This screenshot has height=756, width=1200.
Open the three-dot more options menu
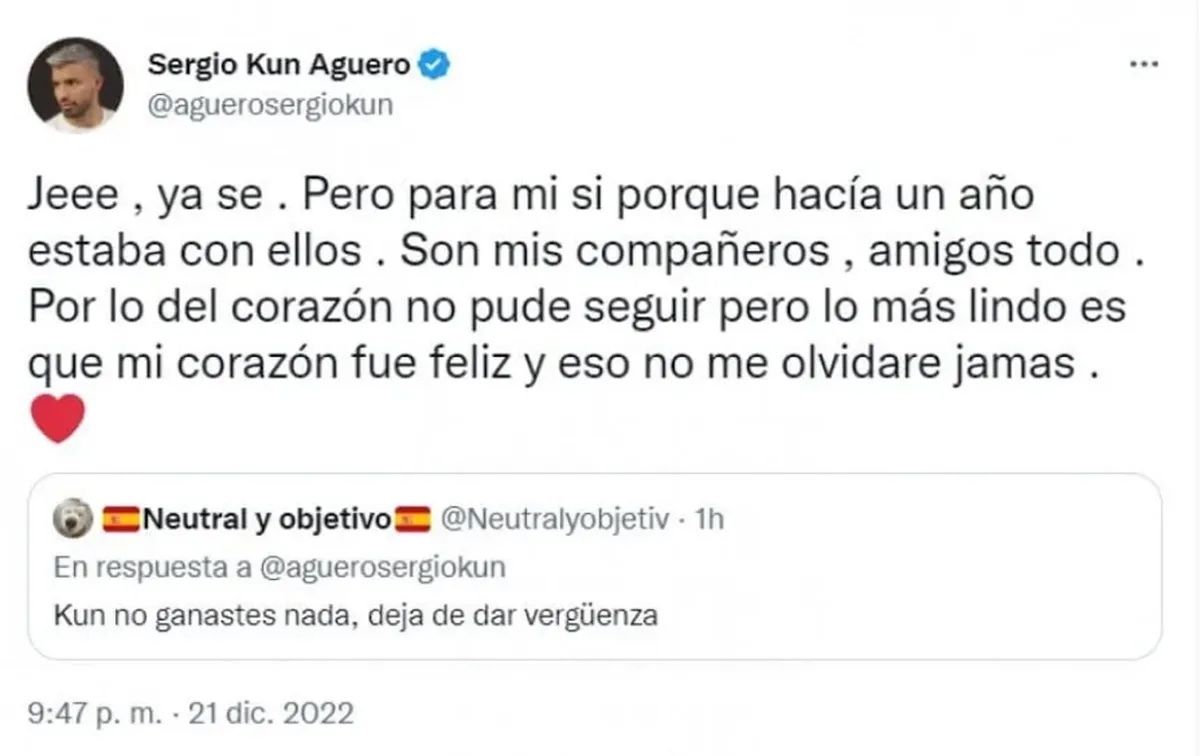click(1143, 65)
